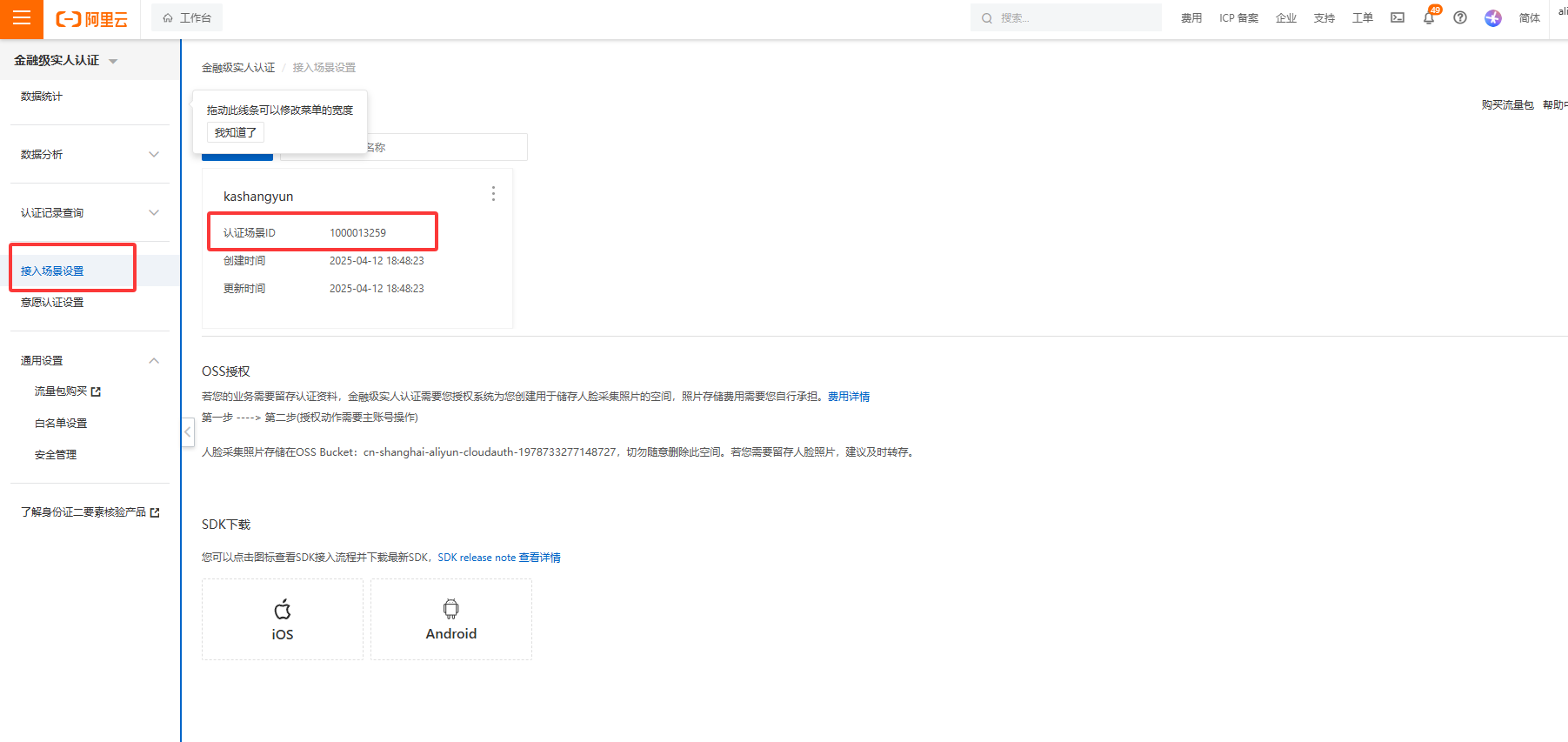Select 意愿认证设置 in the sidebar
This screenshot has width=1568, height=742.
tap(52, 303)
